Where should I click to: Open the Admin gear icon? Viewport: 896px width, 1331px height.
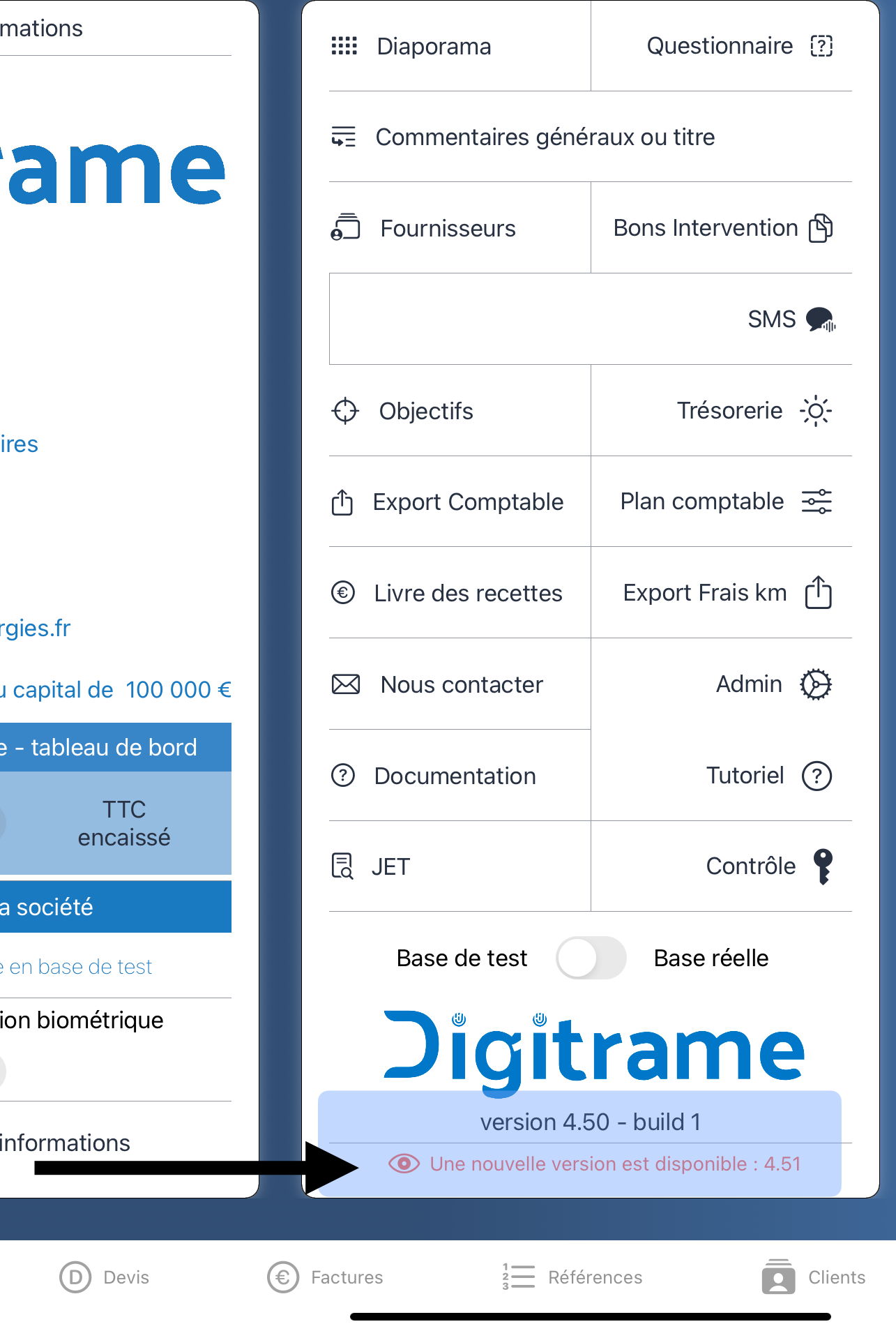(x=816, y=684)
